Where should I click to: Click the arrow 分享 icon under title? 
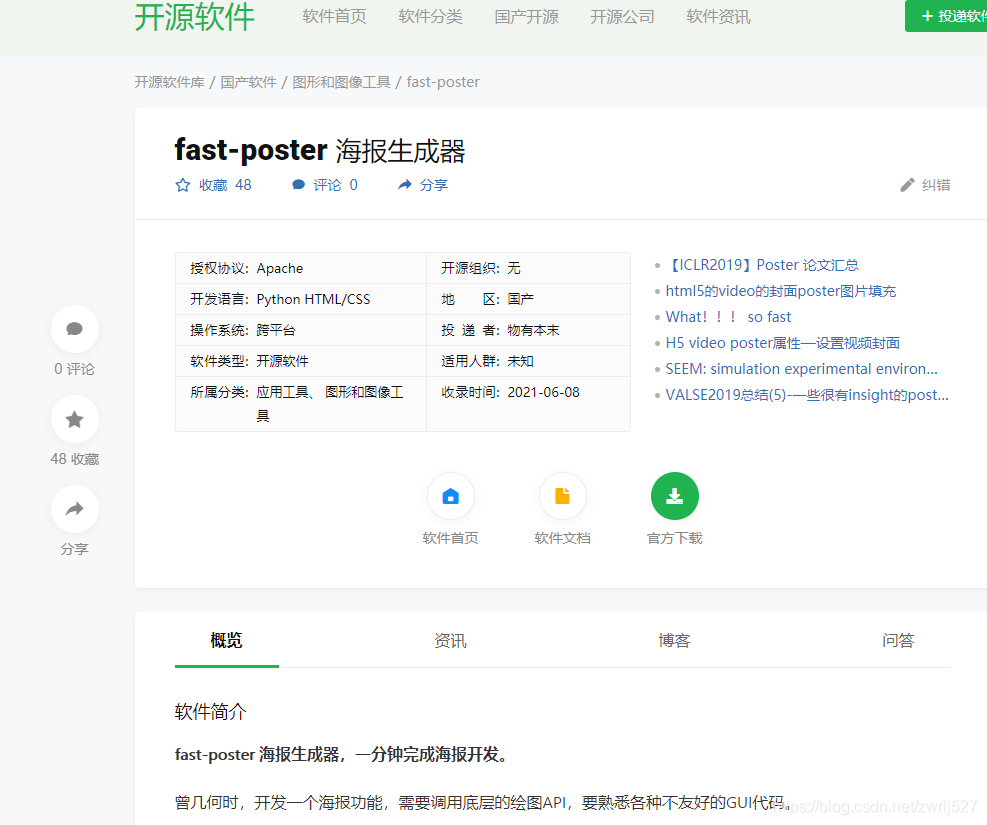tap(405, 185)
